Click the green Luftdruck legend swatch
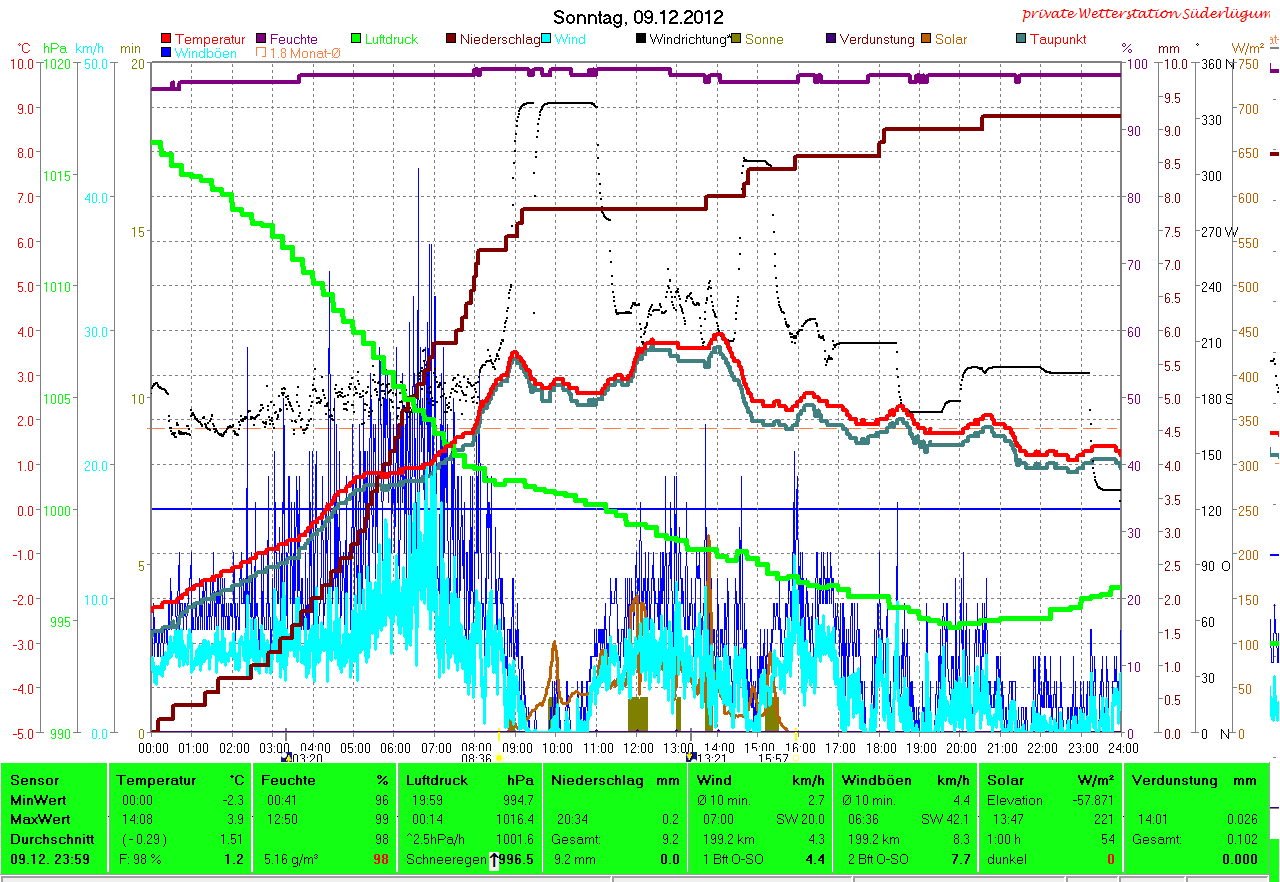The height and width of the screenshot is (882, 1280). coord(357,40)
